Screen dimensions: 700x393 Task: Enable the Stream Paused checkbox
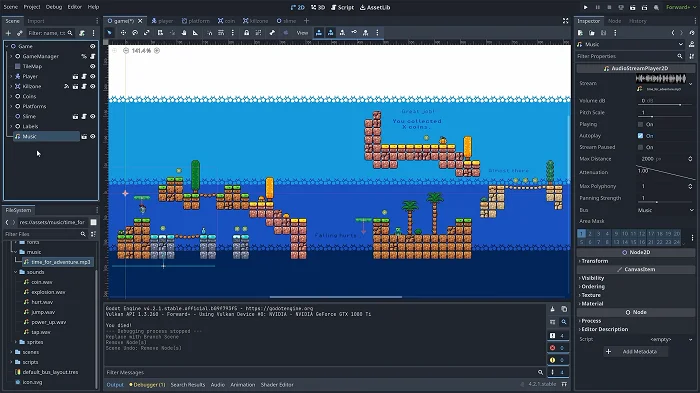(641, 147)
